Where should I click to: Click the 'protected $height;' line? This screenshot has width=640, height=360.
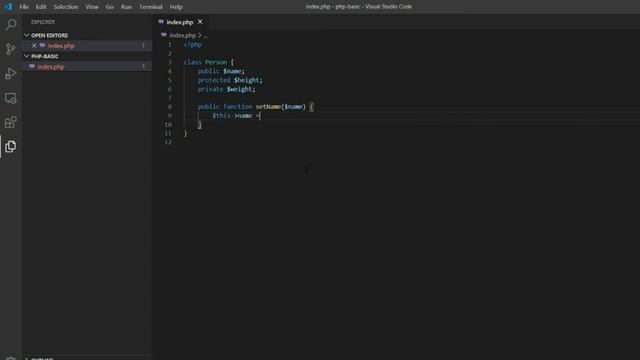(x=230, y=80)
